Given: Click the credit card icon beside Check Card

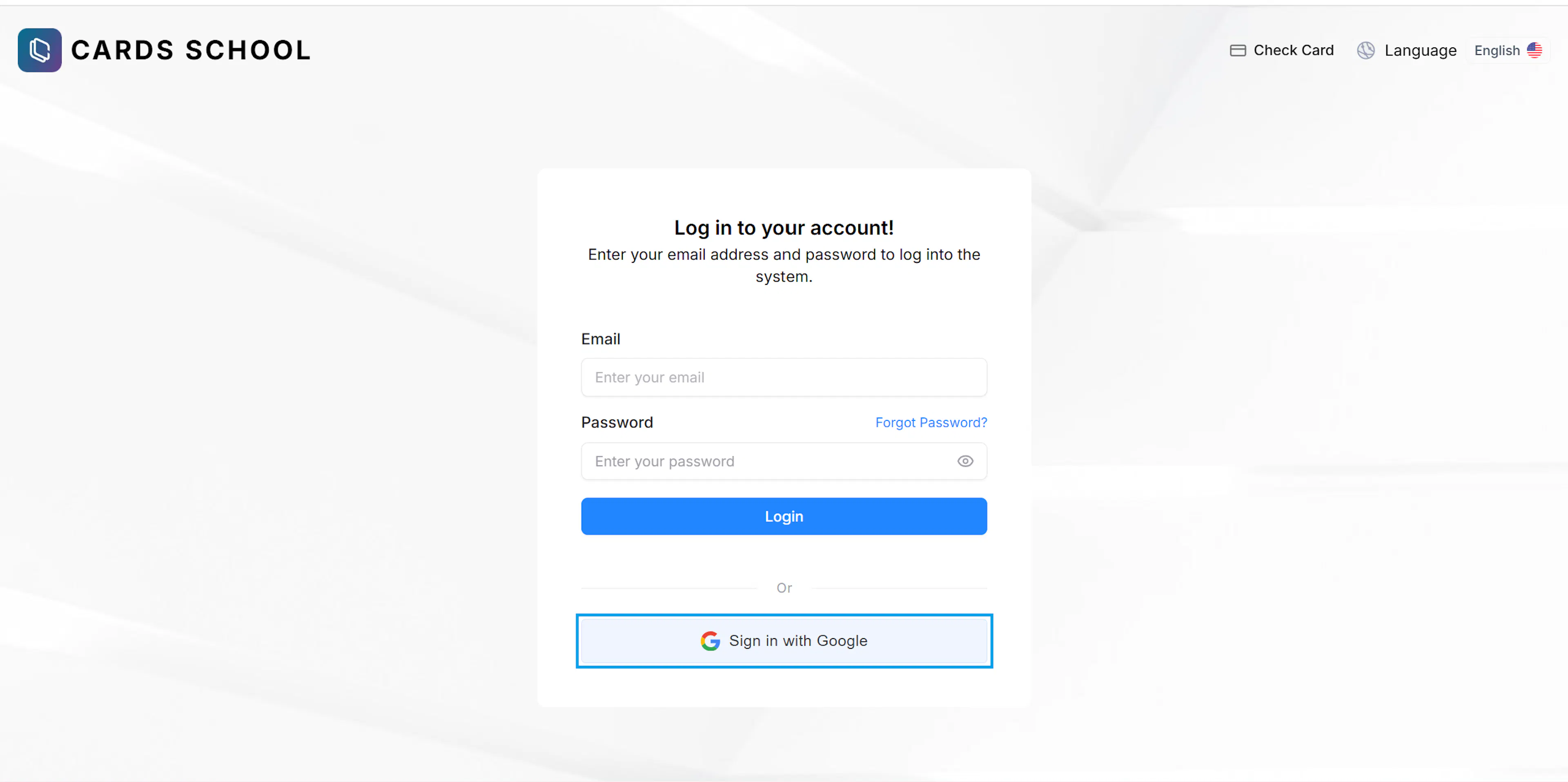Looking at the screenshot, I should tap(1238, 51).
